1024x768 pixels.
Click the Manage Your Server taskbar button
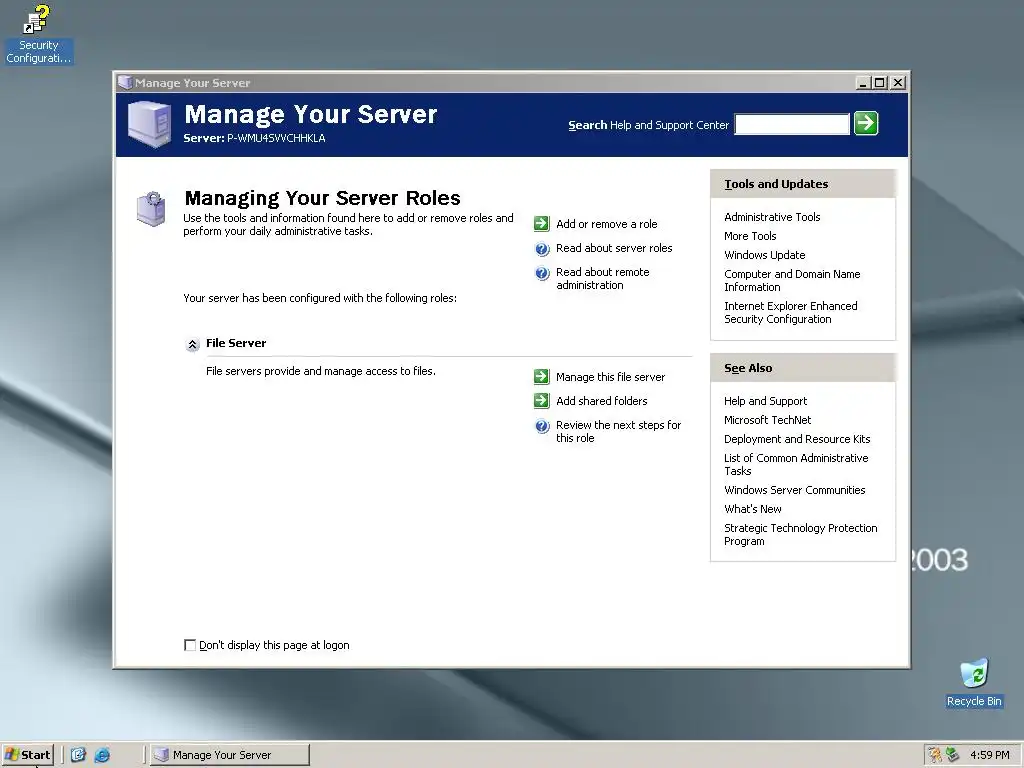[230, 755]
